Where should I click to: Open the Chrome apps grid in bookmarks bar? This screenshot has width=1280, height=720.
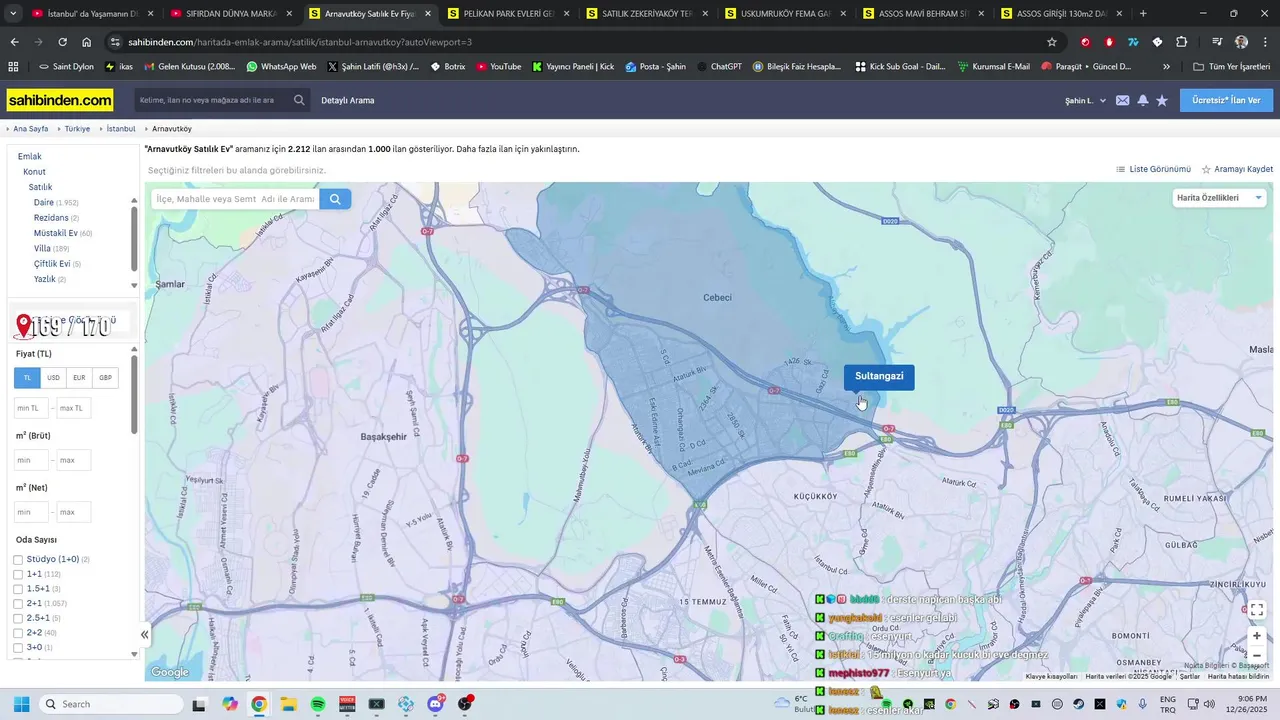pyautogui.click(x=13, y=66)
